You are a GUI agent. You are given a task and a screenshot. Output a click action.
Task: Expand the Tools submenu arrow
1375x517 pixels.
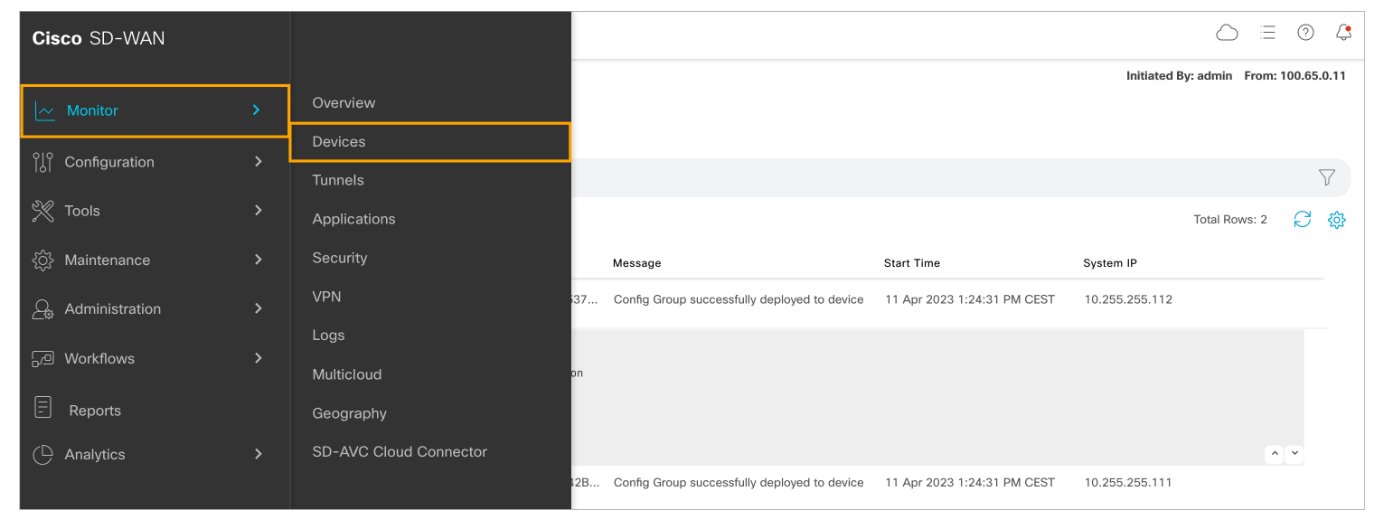pos(258,211)
